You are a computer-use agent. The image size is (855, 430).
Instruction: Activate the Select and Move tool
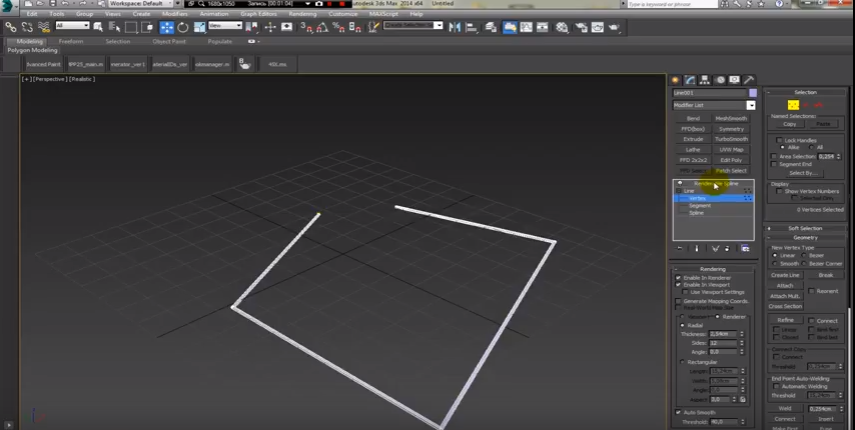(166, 27)
